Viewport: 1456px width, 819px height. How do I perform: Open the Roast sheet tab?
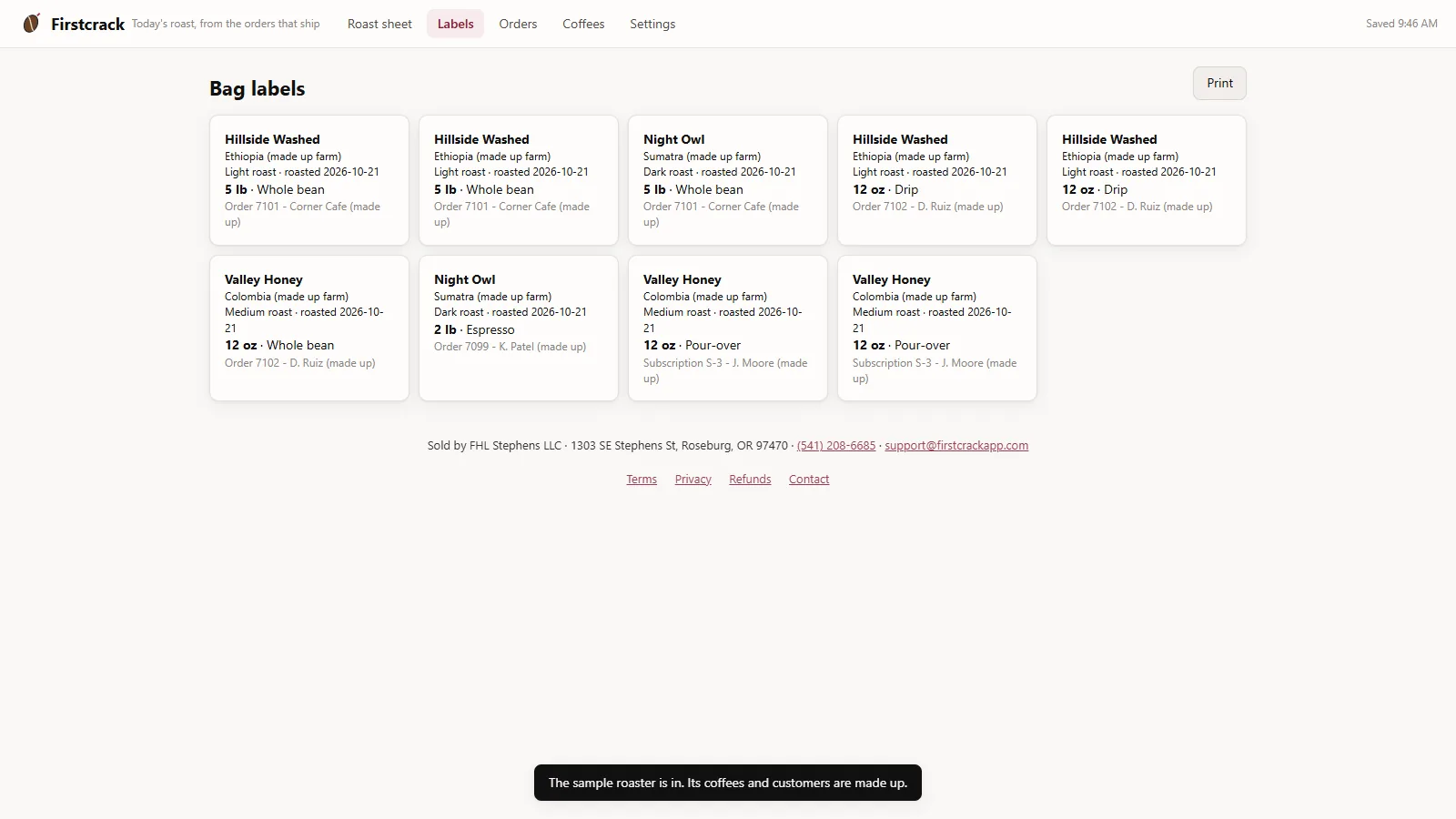click(379, 24)
